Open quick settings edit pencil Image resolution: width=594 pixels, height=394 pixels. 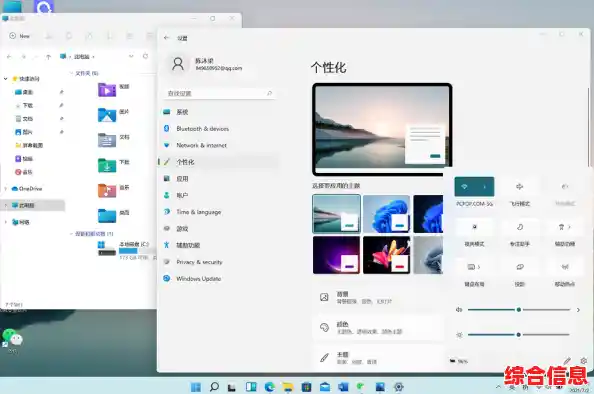pyautogui.click(x=567, y=361)
